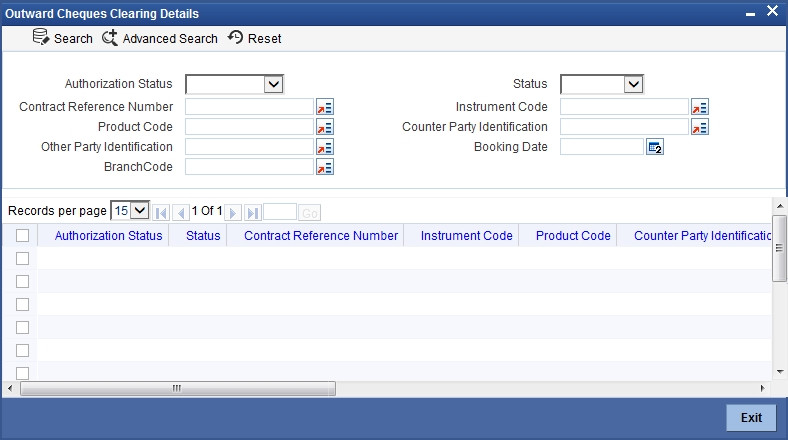Focus the Booking Date input field
Image resolution: width=788 pixels, height=440 pixels.
pos(602,147)
